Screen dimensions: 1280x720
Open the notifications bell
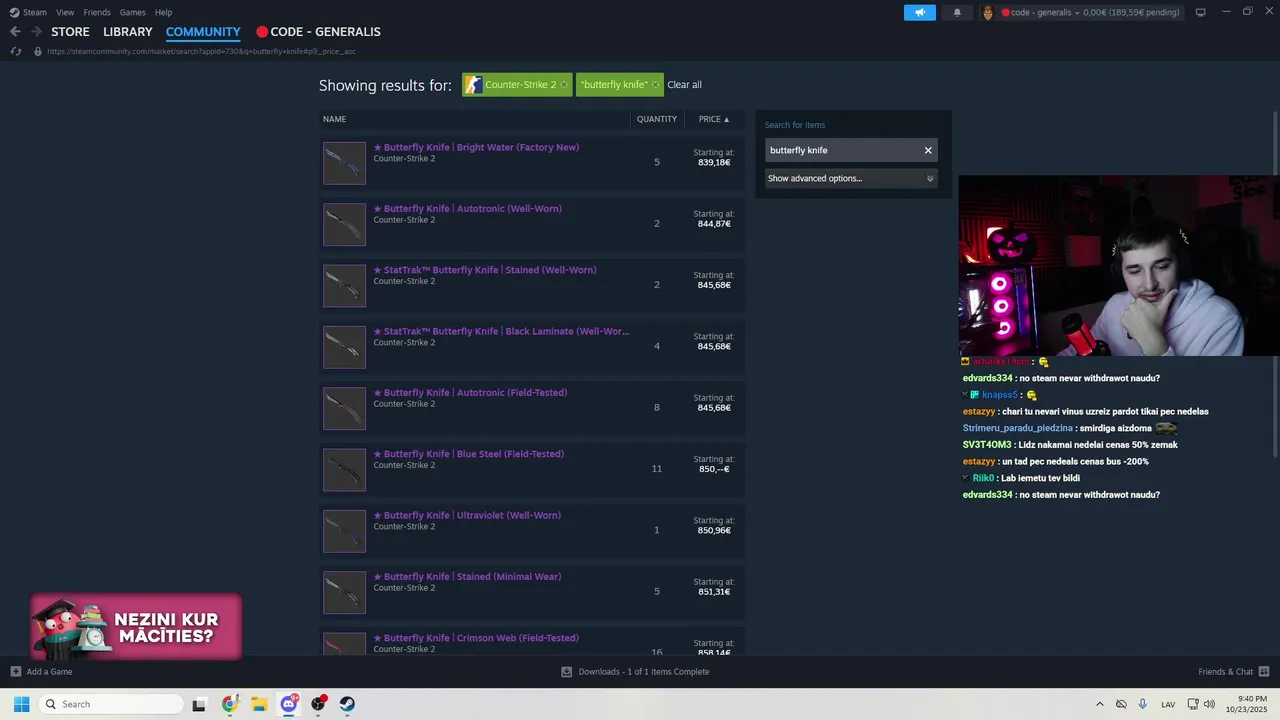click(957, 12)
